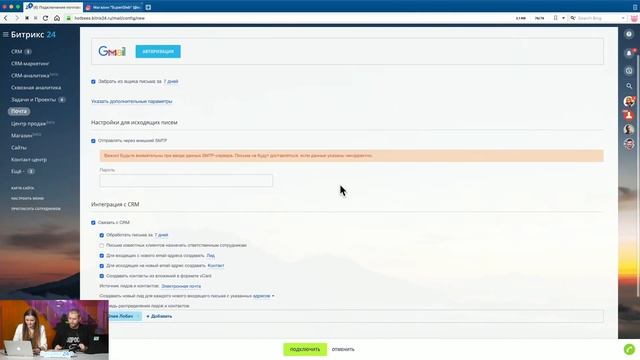Open the help question mark icon
Screen dimensions: 640x360
click(x=629, y=34)
